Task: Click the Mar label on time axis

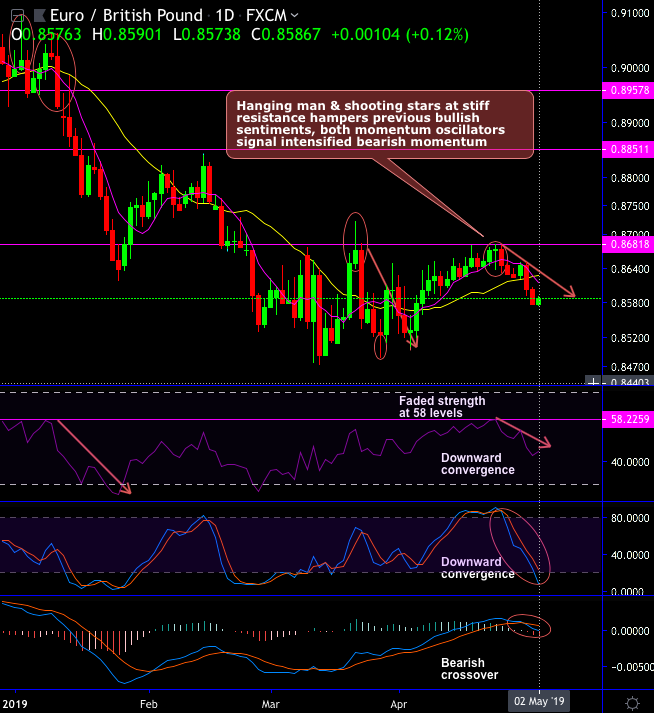Action: 270,704
